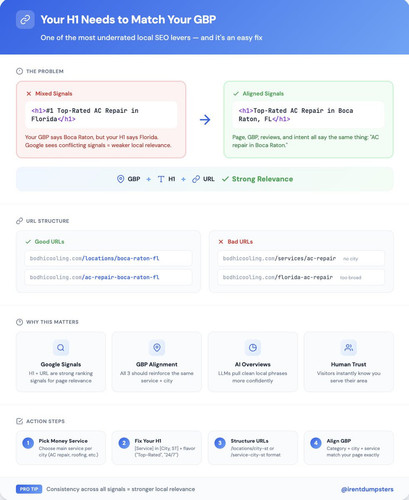Image resolution: width=409 pixels, height=500 pixels.
Task: Click the location pin icon above GBP Alignment
Action: click(157, 348)
